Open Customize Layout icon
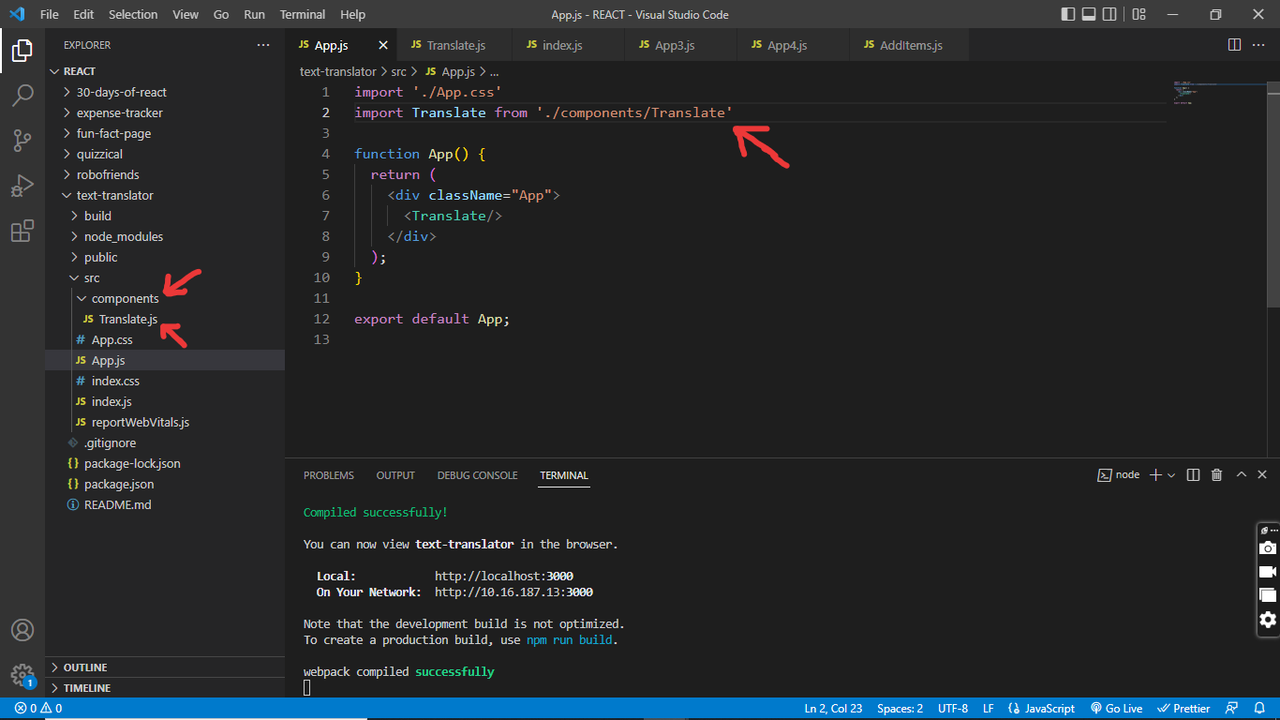 click(1139, 14)
